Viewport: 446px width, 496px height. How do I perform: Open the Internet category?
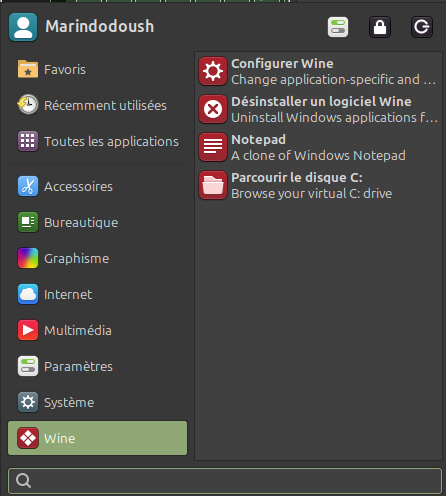click(x=97, y=294)
